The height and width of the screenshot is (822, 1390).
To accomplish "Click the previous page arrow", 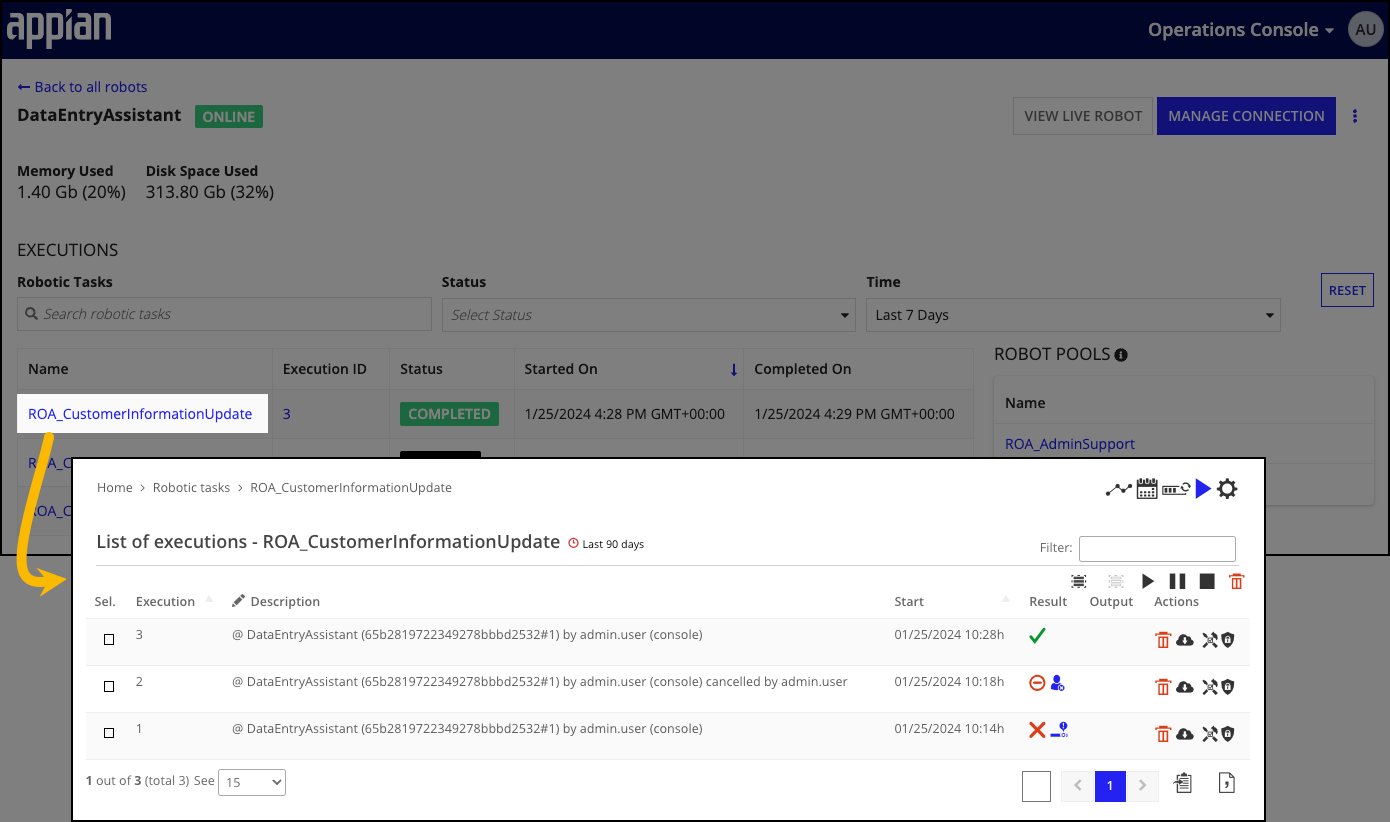I will coord(1078,786).
